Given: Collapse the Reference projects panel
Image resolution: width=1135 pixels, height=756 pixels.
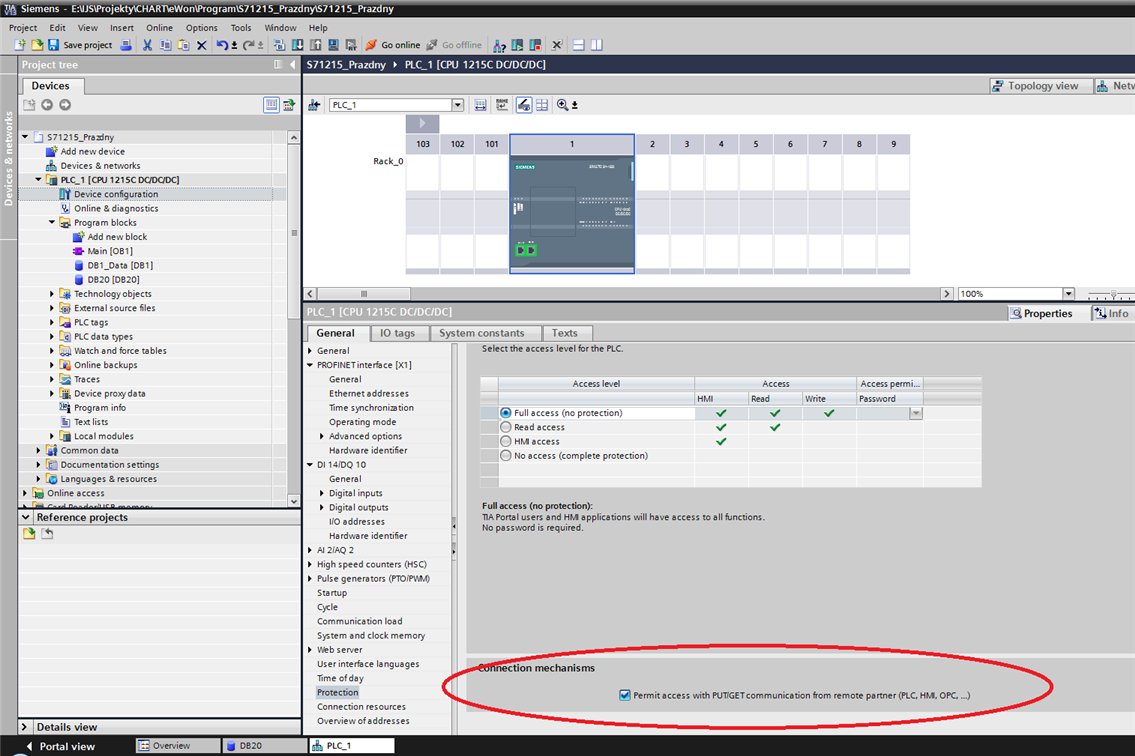Looking at the screenshot, I should click(x=26, y=517).
